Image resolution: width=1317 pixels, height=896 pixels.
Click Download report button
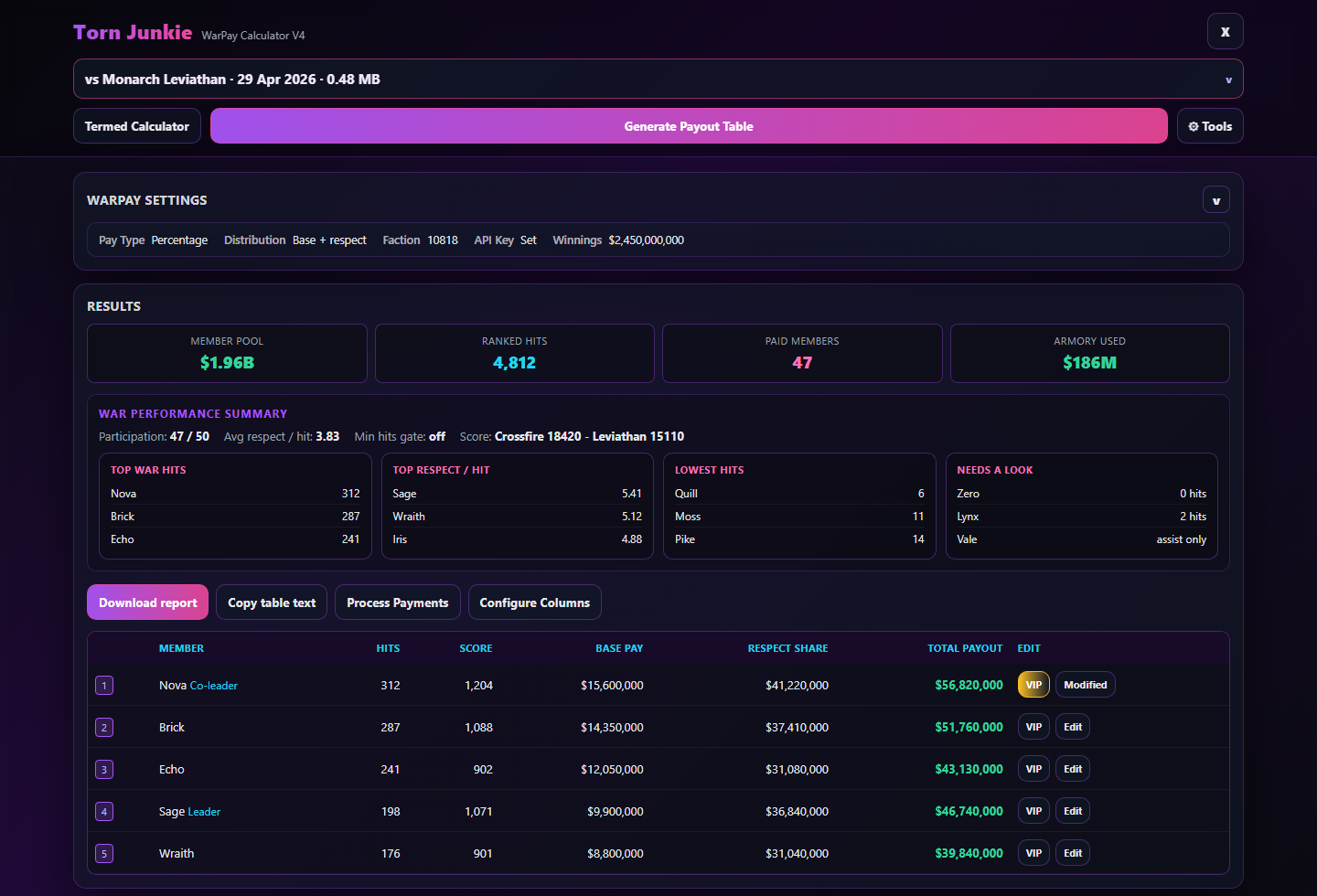(147, 603)
